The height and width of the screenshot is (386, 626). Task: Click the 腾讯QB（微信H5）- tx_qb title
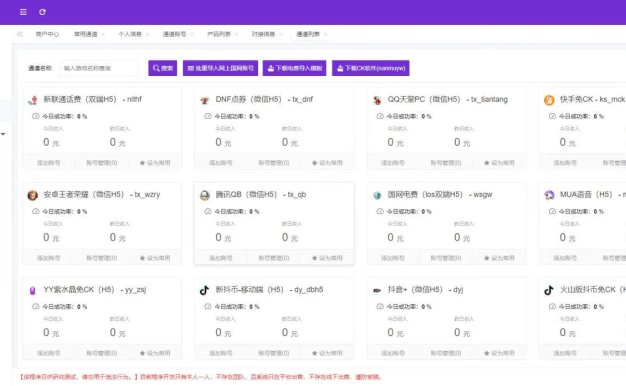pyautogui.click(x=261, y=194)
